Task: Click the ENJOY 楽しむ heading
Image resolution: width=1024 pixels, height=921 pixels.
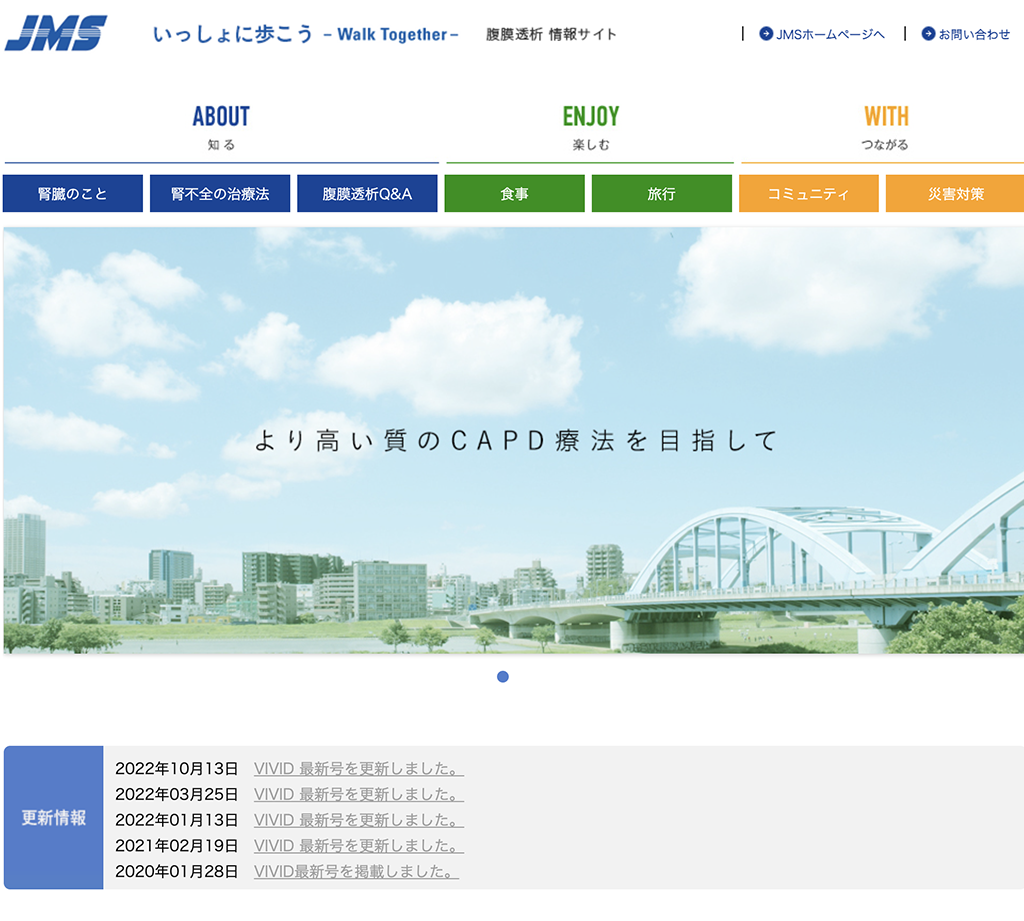Action: 590,127
